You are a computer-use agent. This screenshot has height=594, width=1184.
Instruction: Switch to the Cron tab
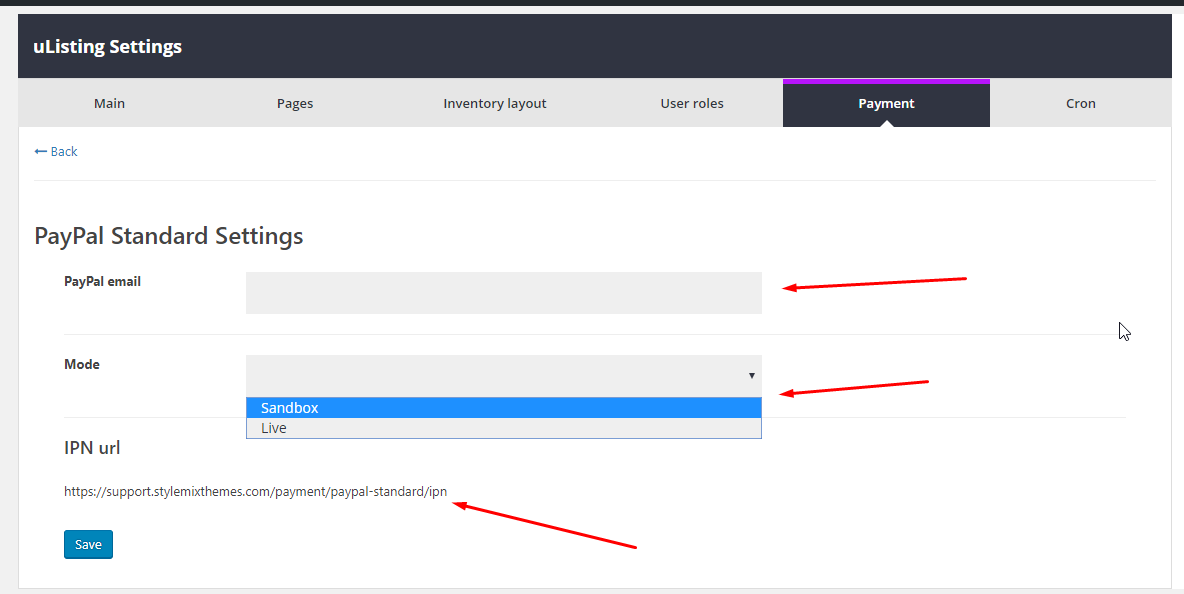(x=1081, y=103)
